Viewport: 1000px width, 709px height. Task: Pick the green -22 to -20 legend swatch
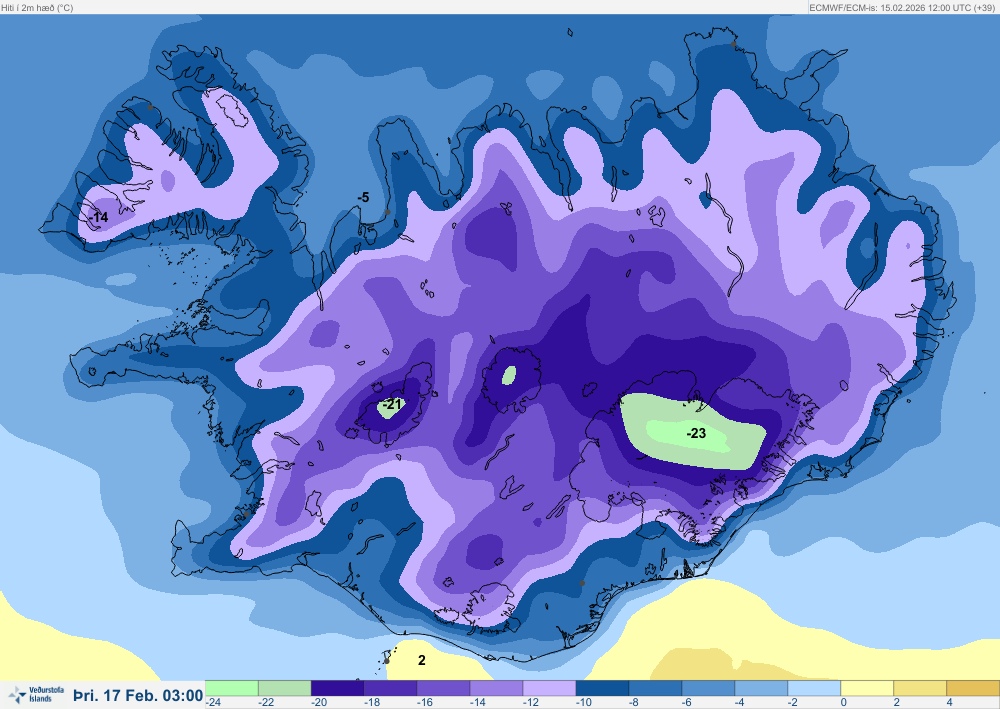pyautogui.click(x=284, y=688)
